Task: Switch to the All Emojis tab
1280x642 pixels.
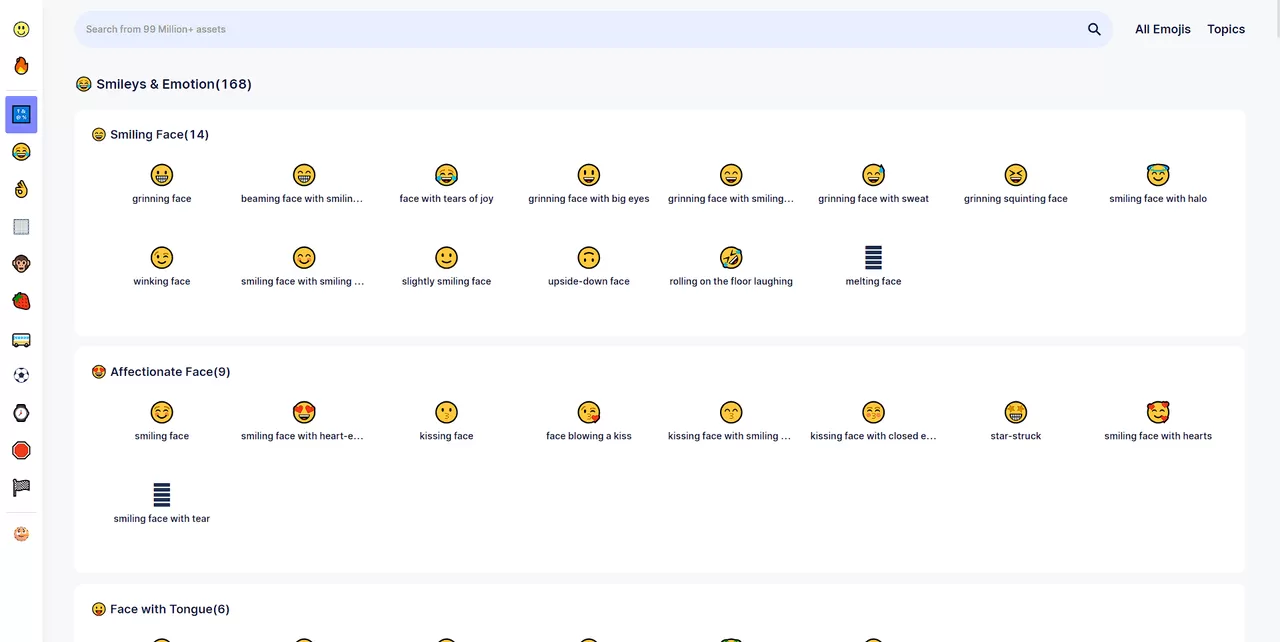Action: click(x=1163, y=29)
